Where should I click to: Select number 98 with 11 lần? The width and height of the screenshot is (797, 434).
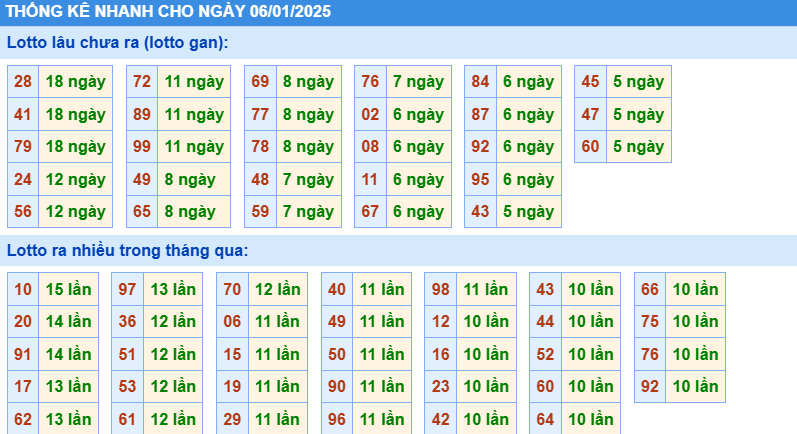pos(441,290)
